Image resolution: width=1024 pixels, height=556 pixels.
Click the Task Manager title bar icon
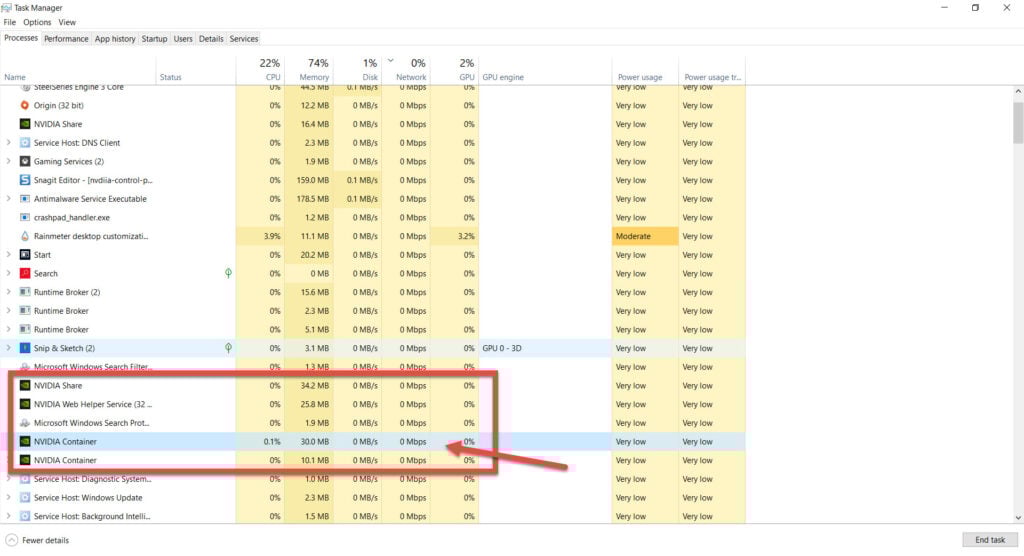[x=7, y=8]
